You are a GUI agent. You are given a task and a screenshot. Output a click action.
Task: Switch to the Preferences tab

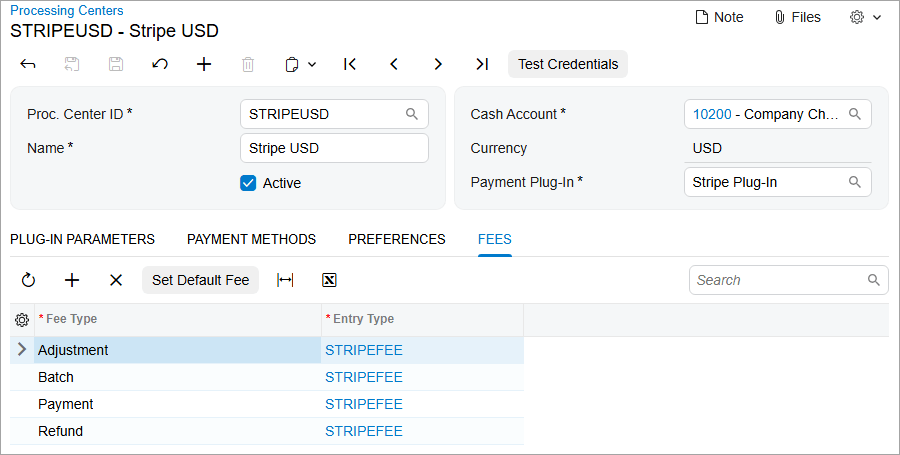397,239
